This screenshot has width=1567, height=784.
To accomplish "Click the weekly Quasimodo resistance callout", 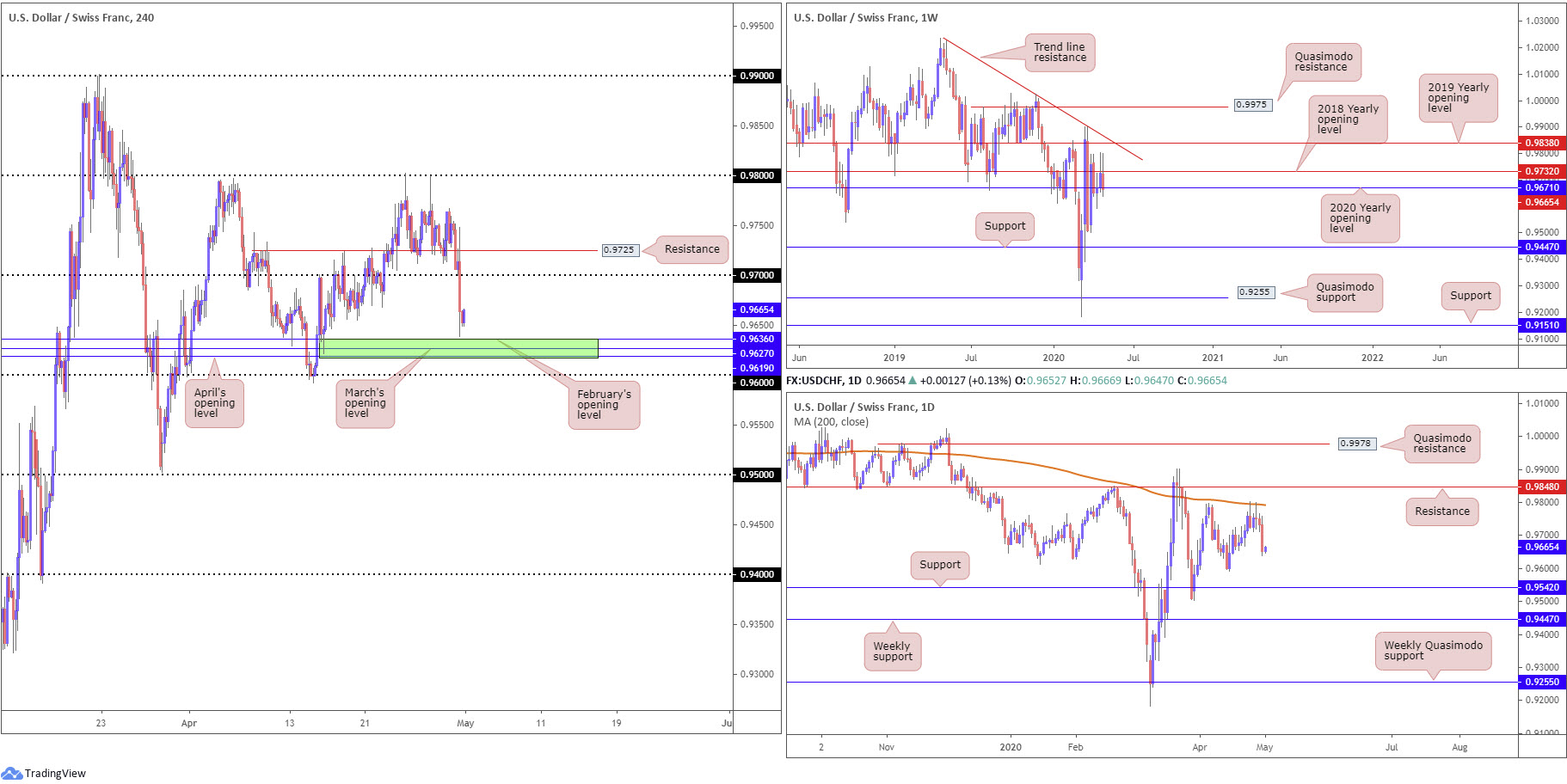I will click(1324, 62).
